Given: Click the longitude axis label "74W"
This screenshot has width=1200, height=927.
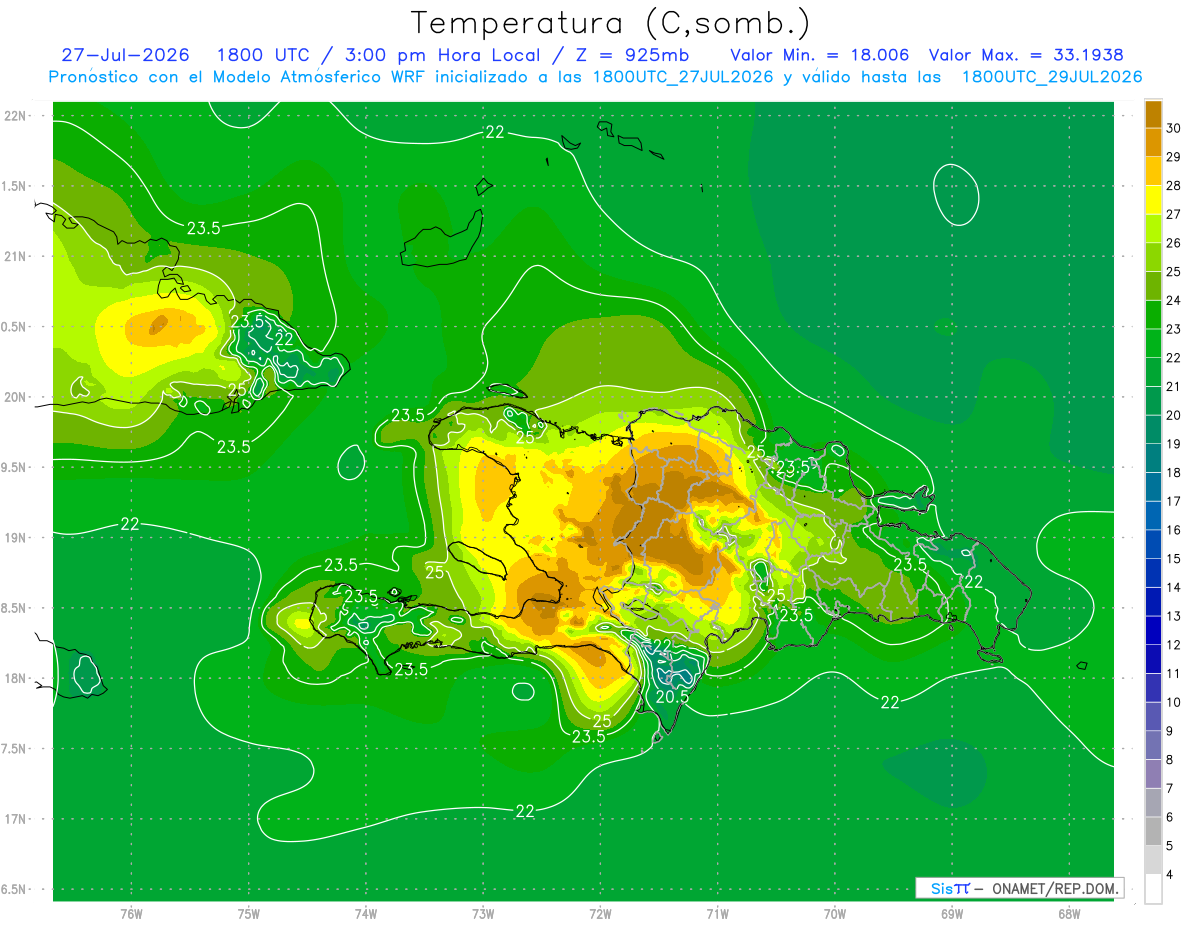Looking at the screenshot, I should click(x=365, y=914).
